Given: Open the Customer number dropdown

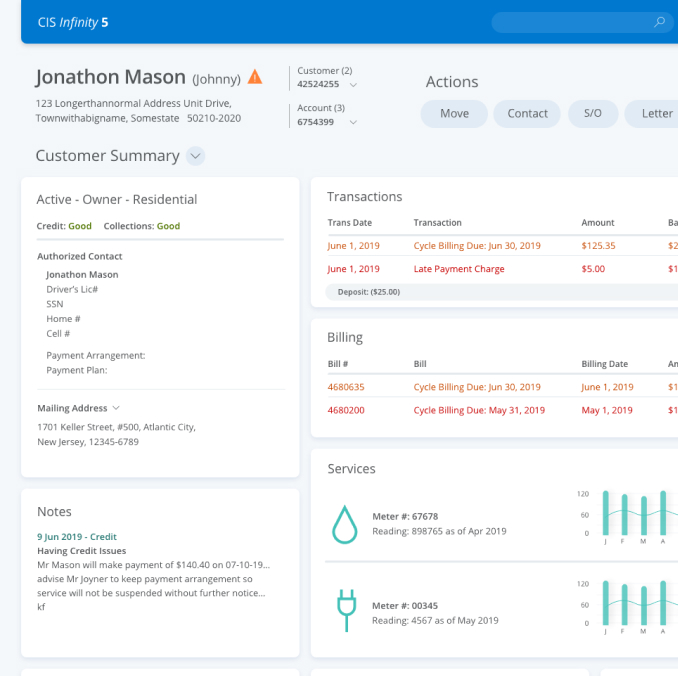Looking at the screenshot, I should point(353,85).
